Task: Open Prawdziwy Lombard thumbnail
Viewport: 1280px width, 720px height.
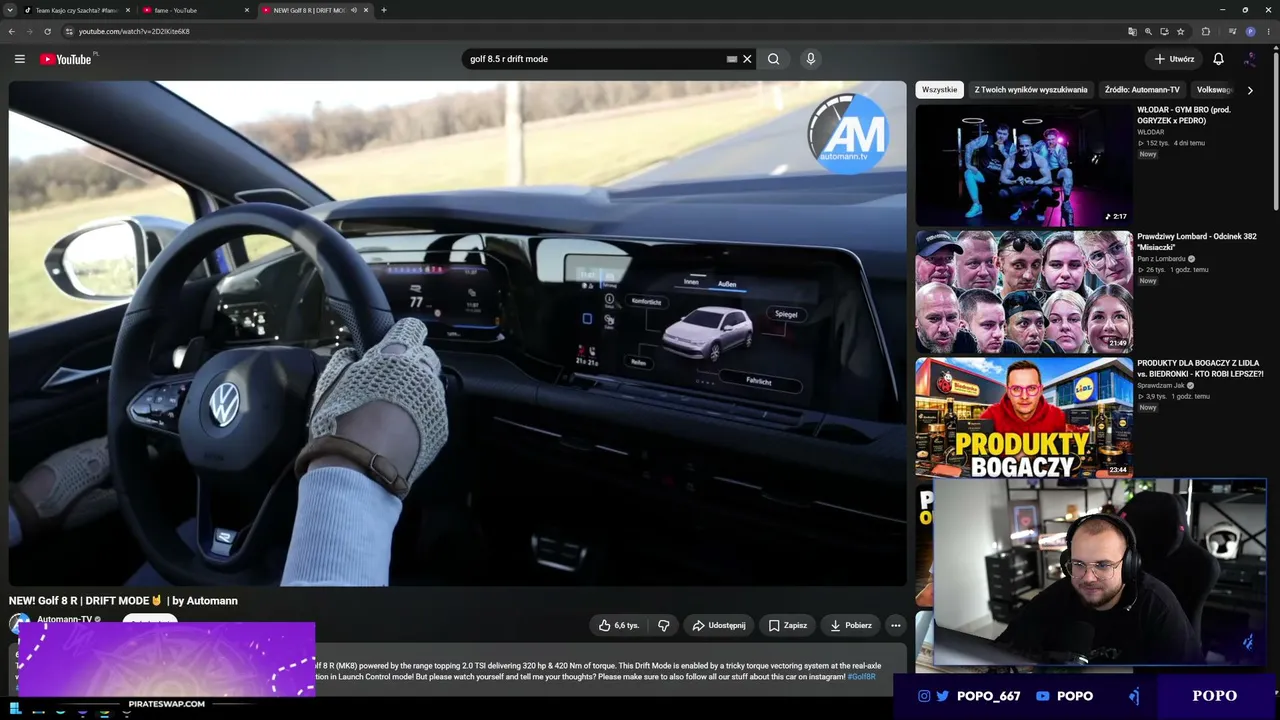Action: tap(1024, 292)
